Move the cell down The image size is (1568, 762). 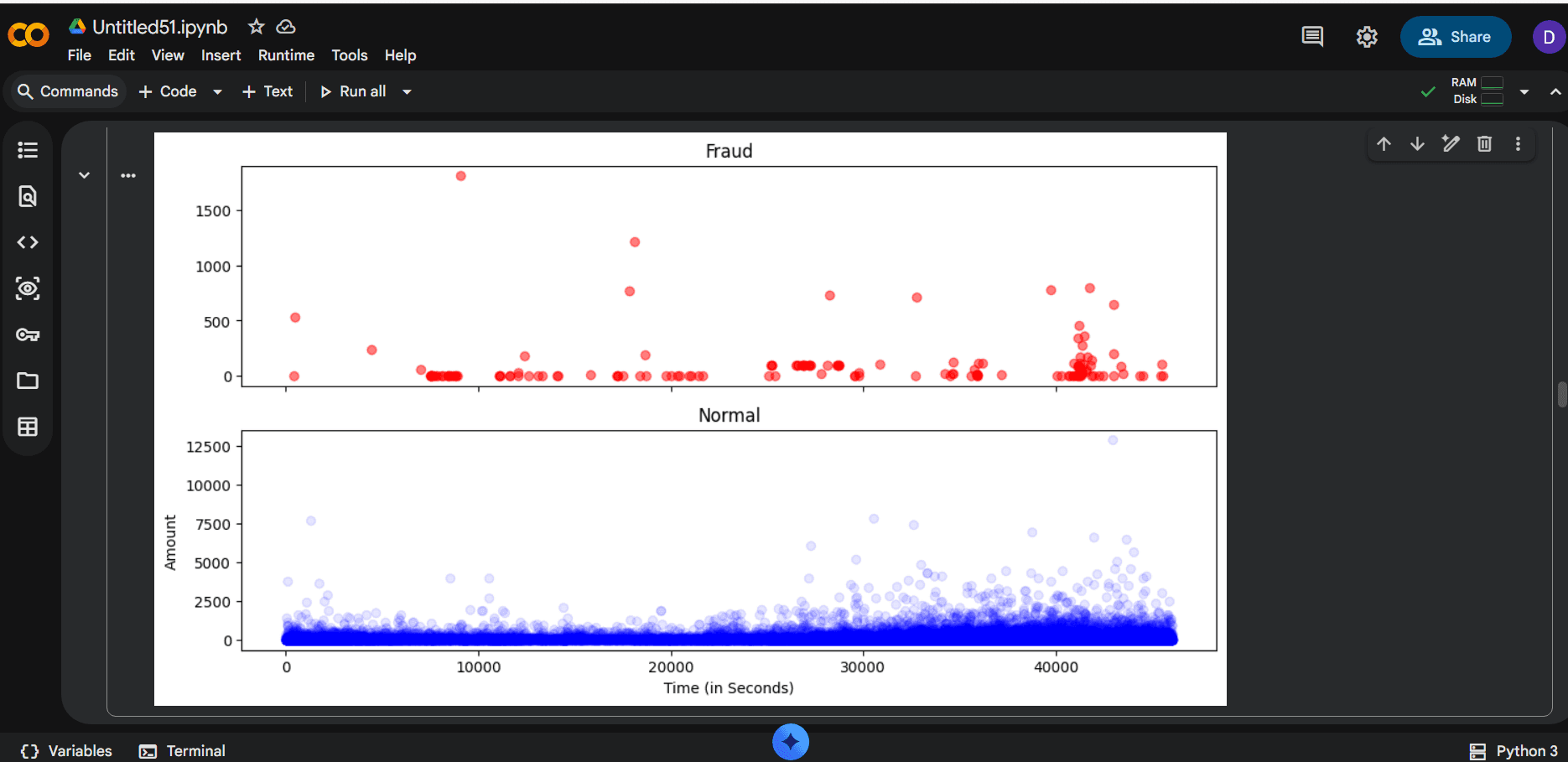click(1417, 143)
